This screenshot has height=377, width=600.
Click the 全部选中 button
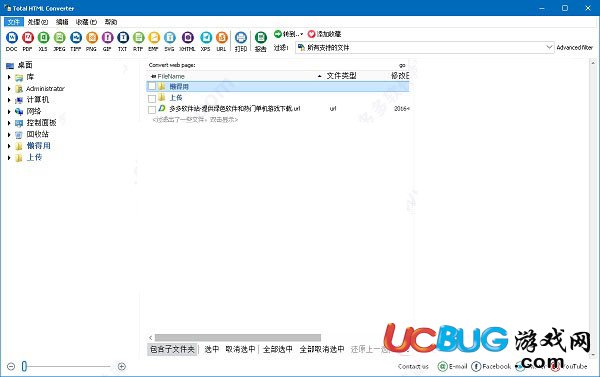point(278,349)
